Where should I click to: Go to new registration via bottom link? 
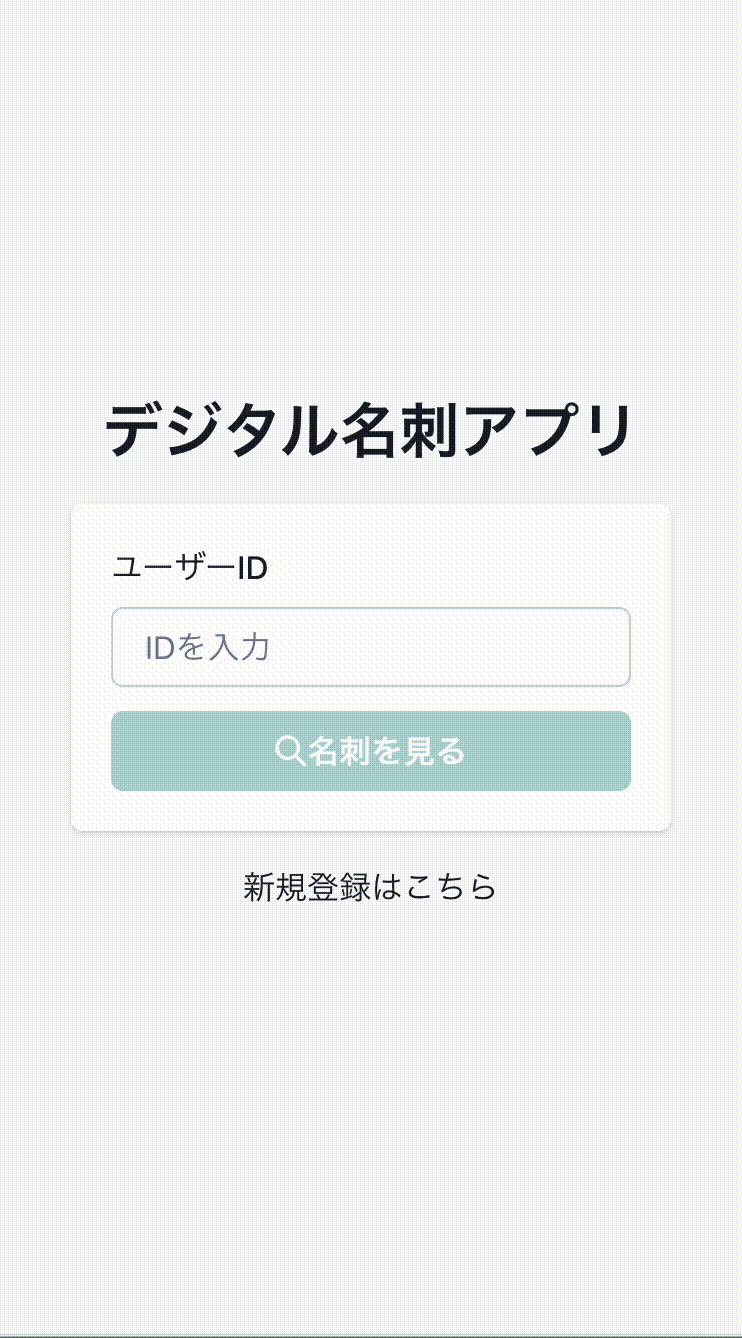[370, 887]
